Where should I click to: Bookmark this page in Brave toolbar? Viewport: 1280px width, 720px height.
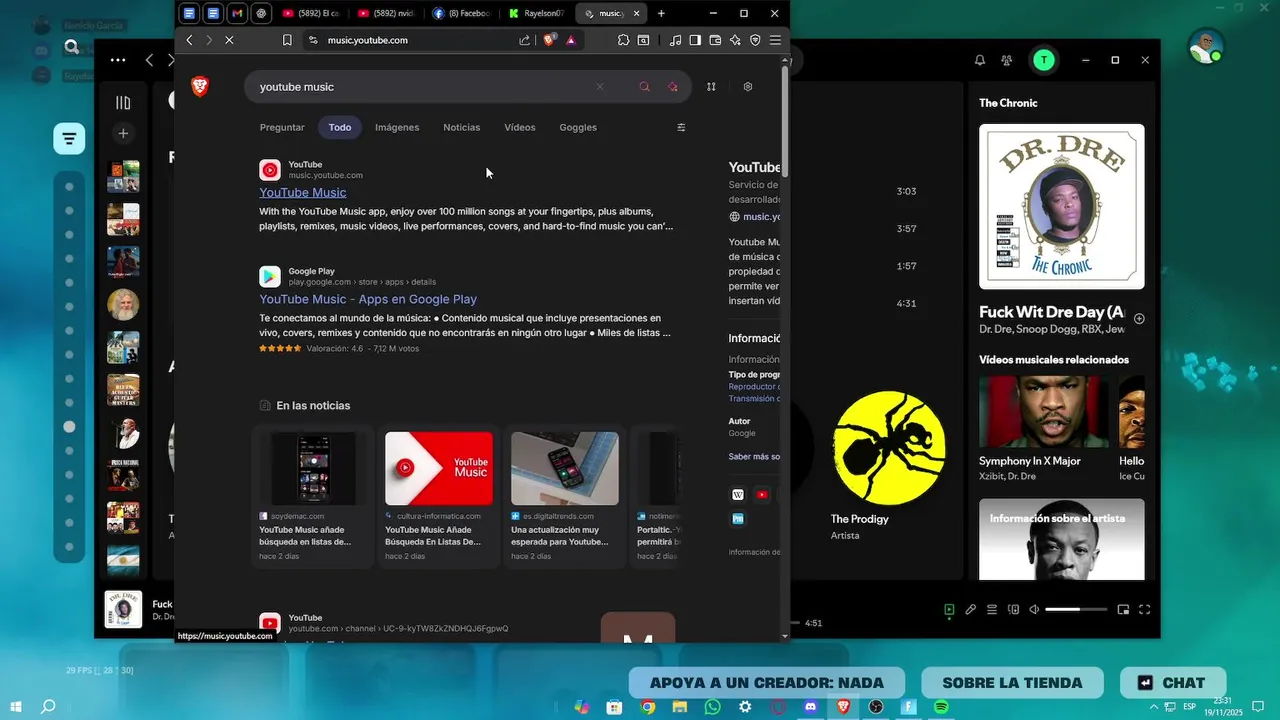(x=287, y=40)
